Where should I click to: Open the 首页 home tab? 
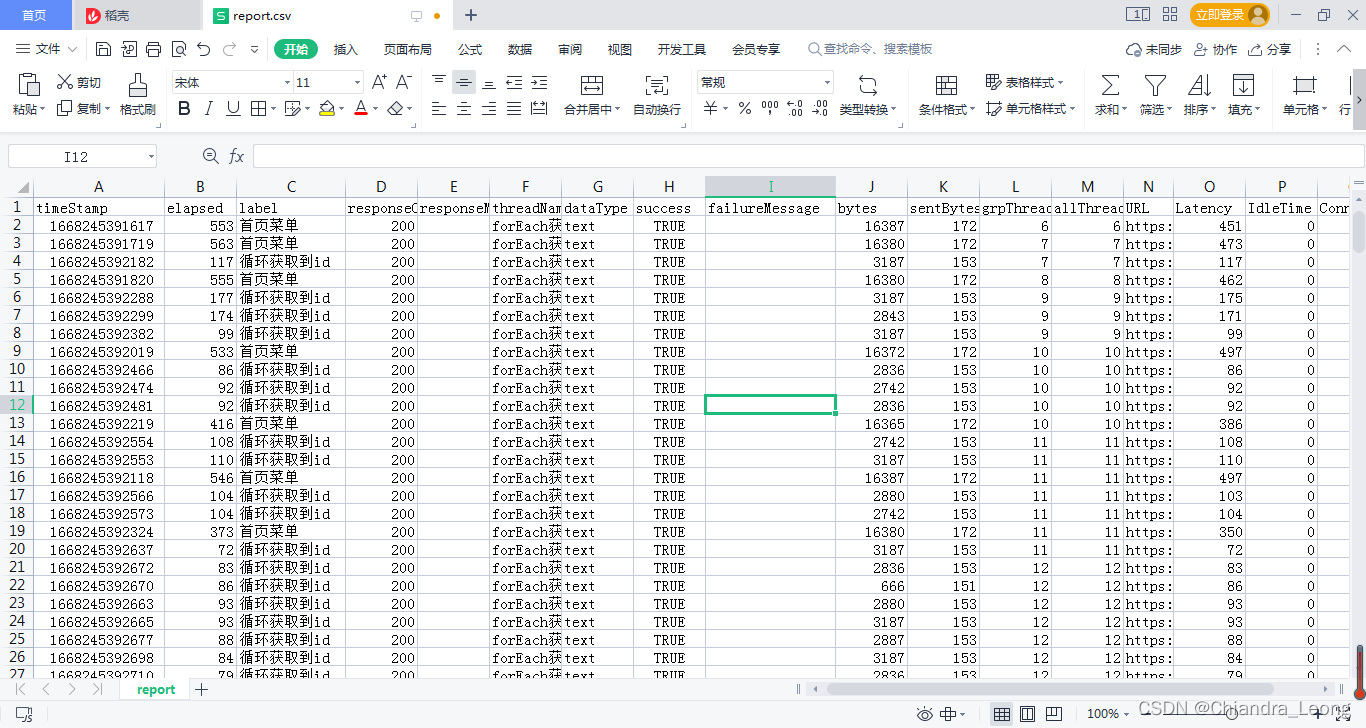35,15
